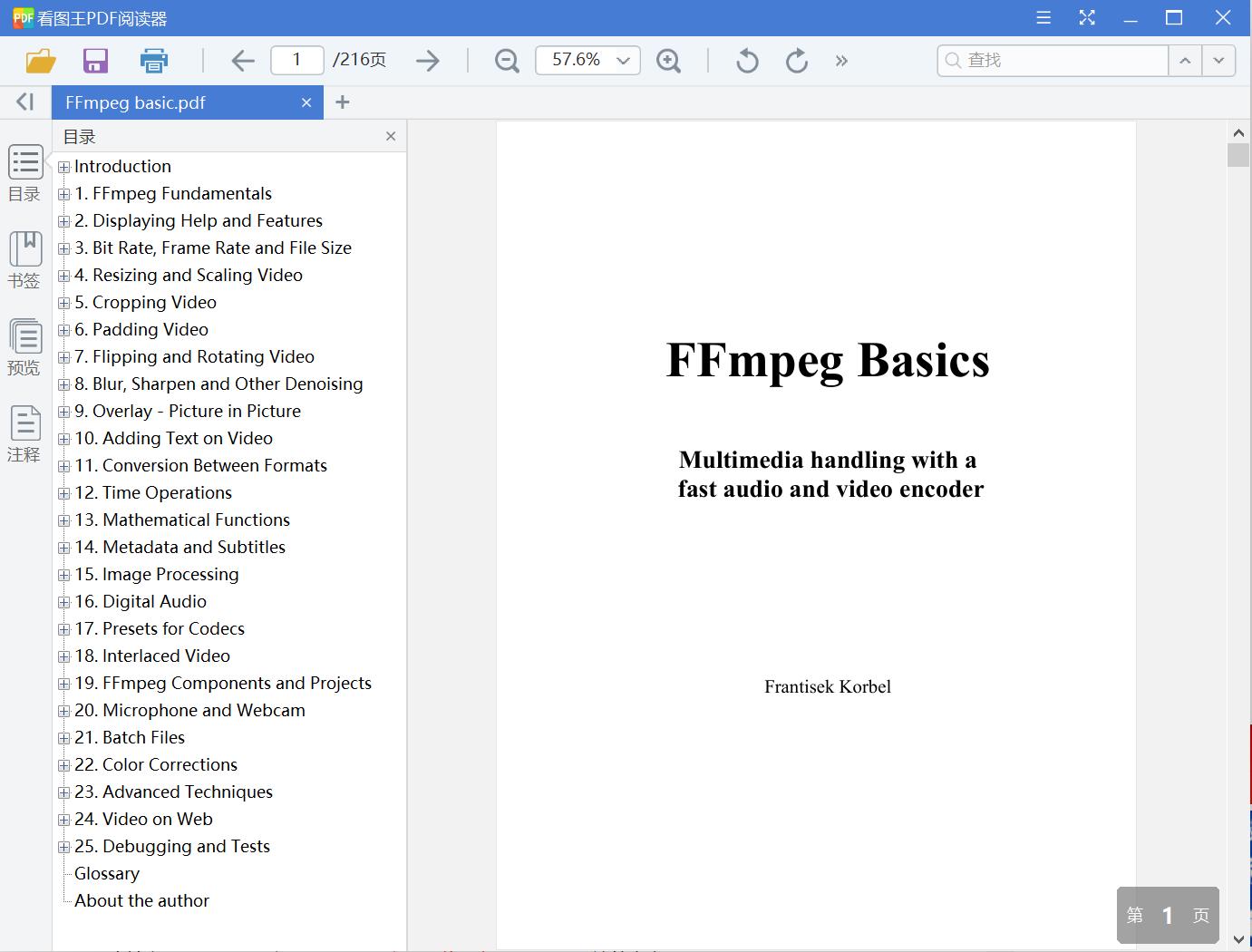This screenshot has height=952, width=1252.
Task: Jump to 23. Advanced Techniques
Action: (173, 792)
